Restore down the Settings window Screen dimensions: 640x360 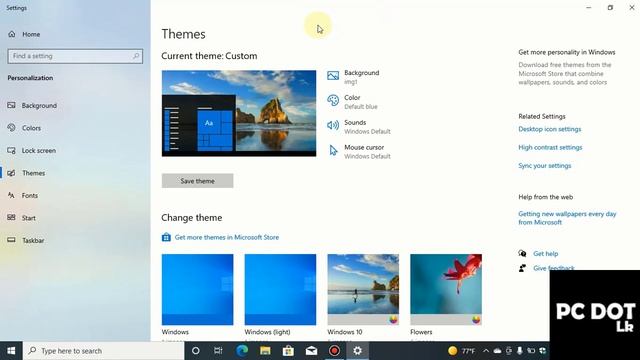coord(610,7)
